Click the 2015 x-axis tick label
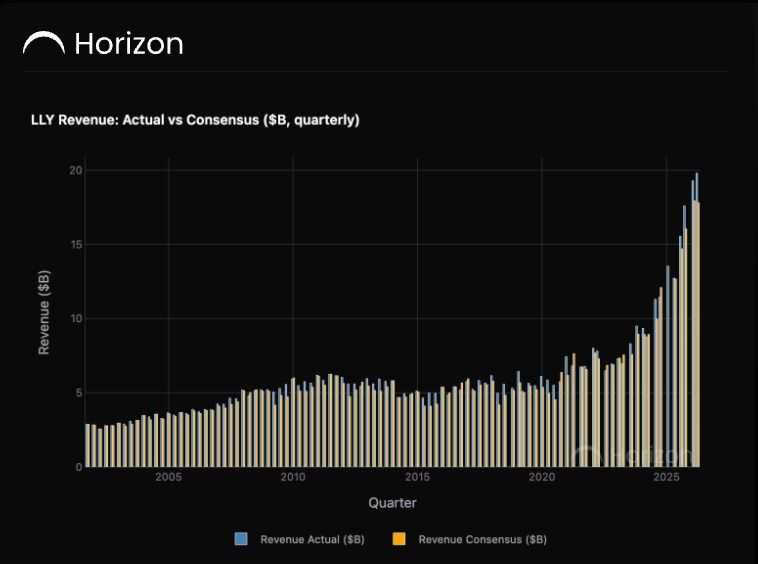Viewport: 758px width, 564px height. click(417, 477)
